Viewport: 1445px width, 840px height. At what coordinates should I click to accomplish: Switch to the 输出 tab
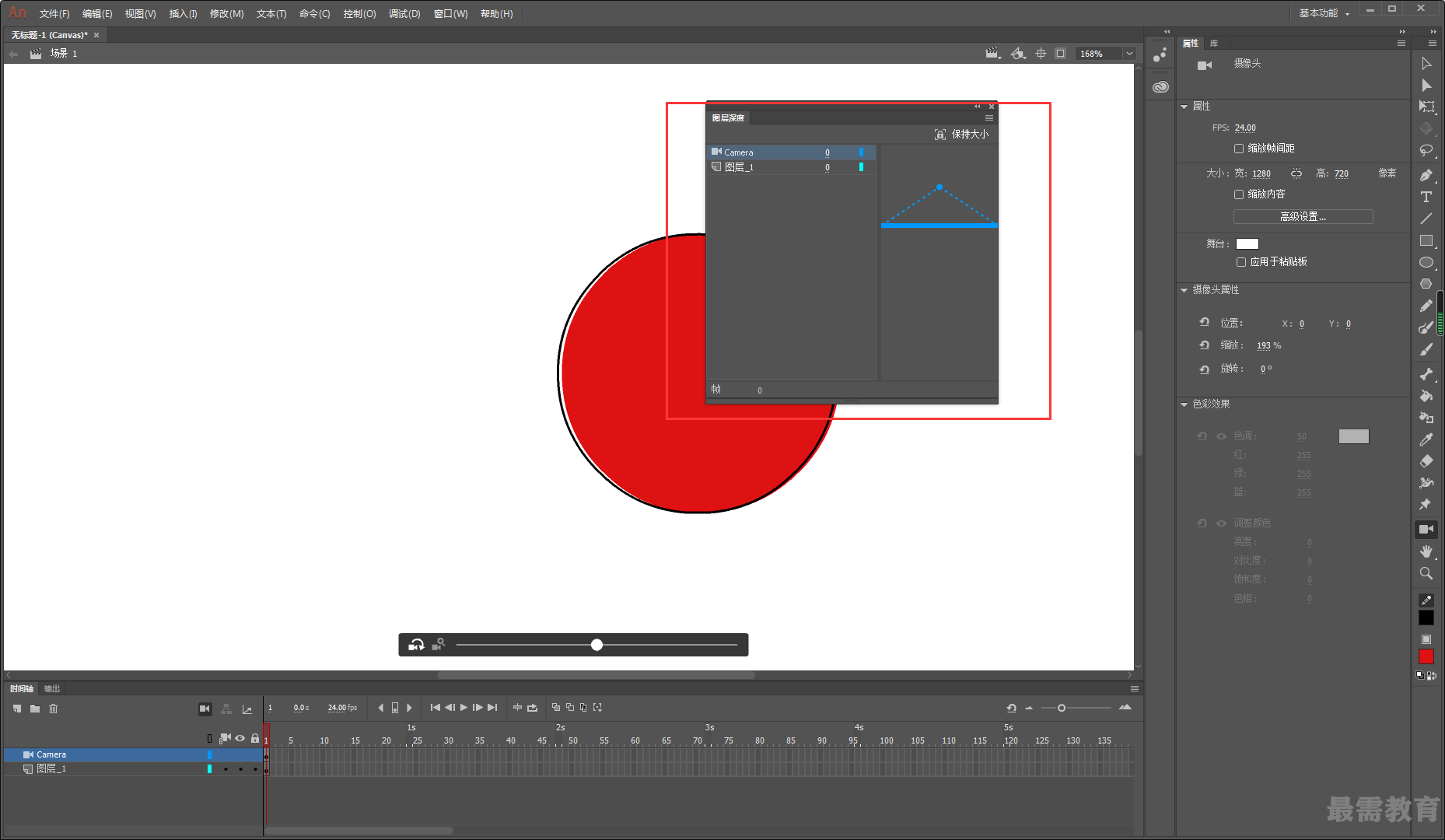(52, 689)
